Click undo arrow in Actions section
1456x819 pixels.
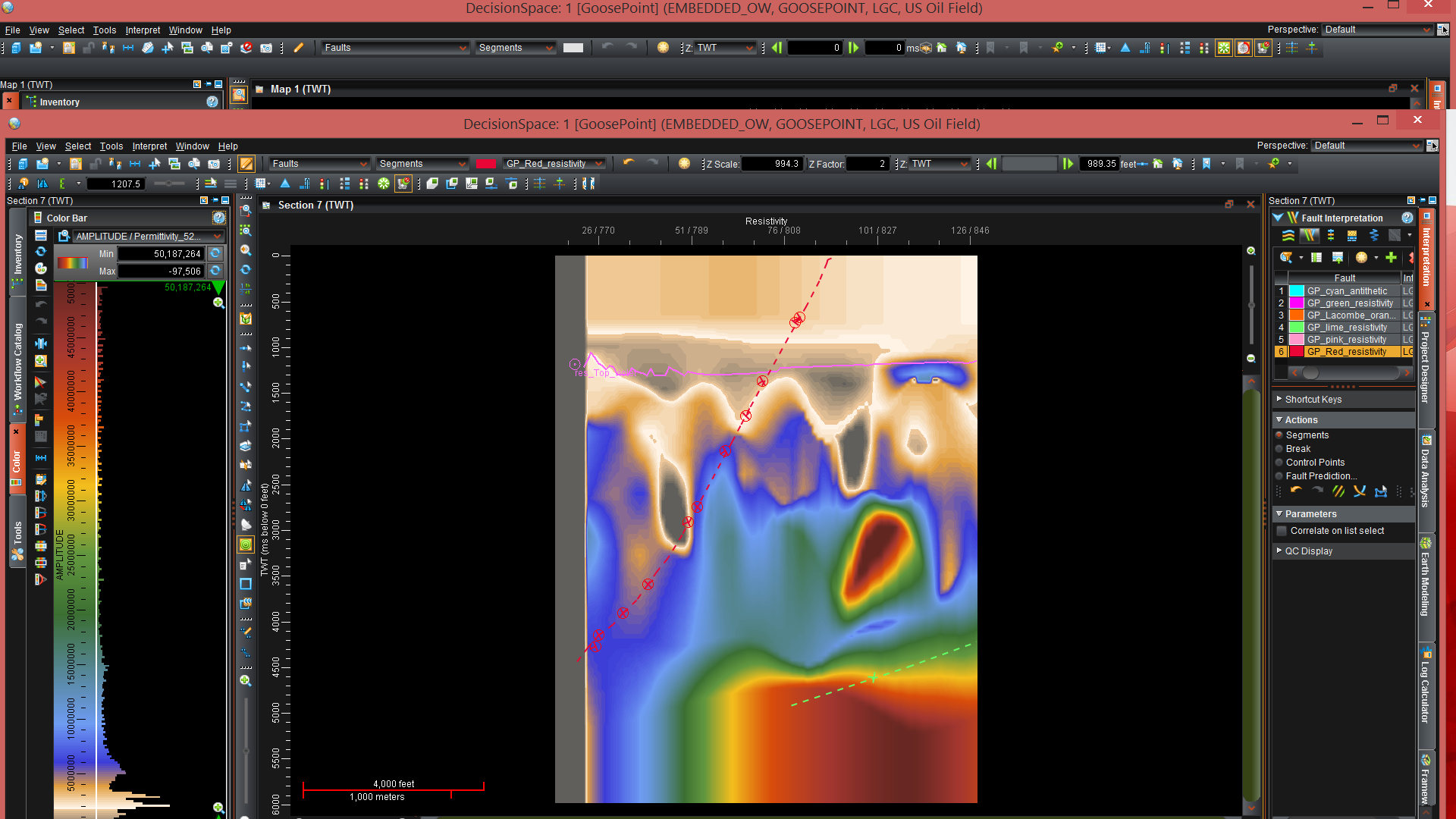click(1296, 491)
